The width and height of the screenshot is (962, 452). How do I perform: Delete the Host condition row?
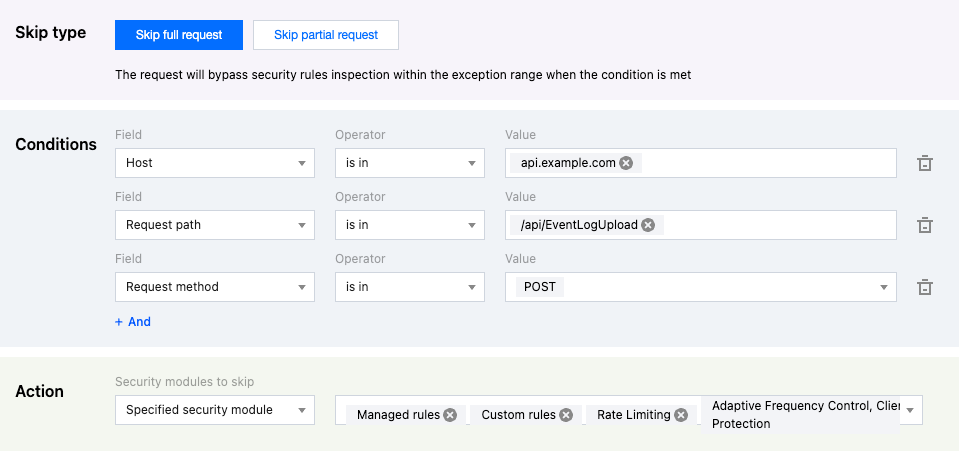(925, 163)
